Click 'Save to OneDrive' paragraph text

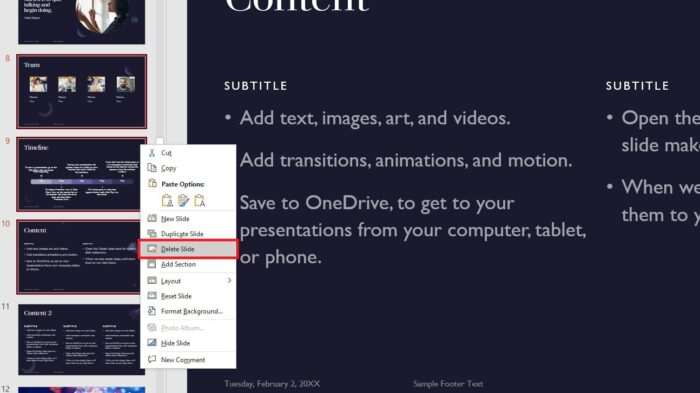tap(412, 230)
